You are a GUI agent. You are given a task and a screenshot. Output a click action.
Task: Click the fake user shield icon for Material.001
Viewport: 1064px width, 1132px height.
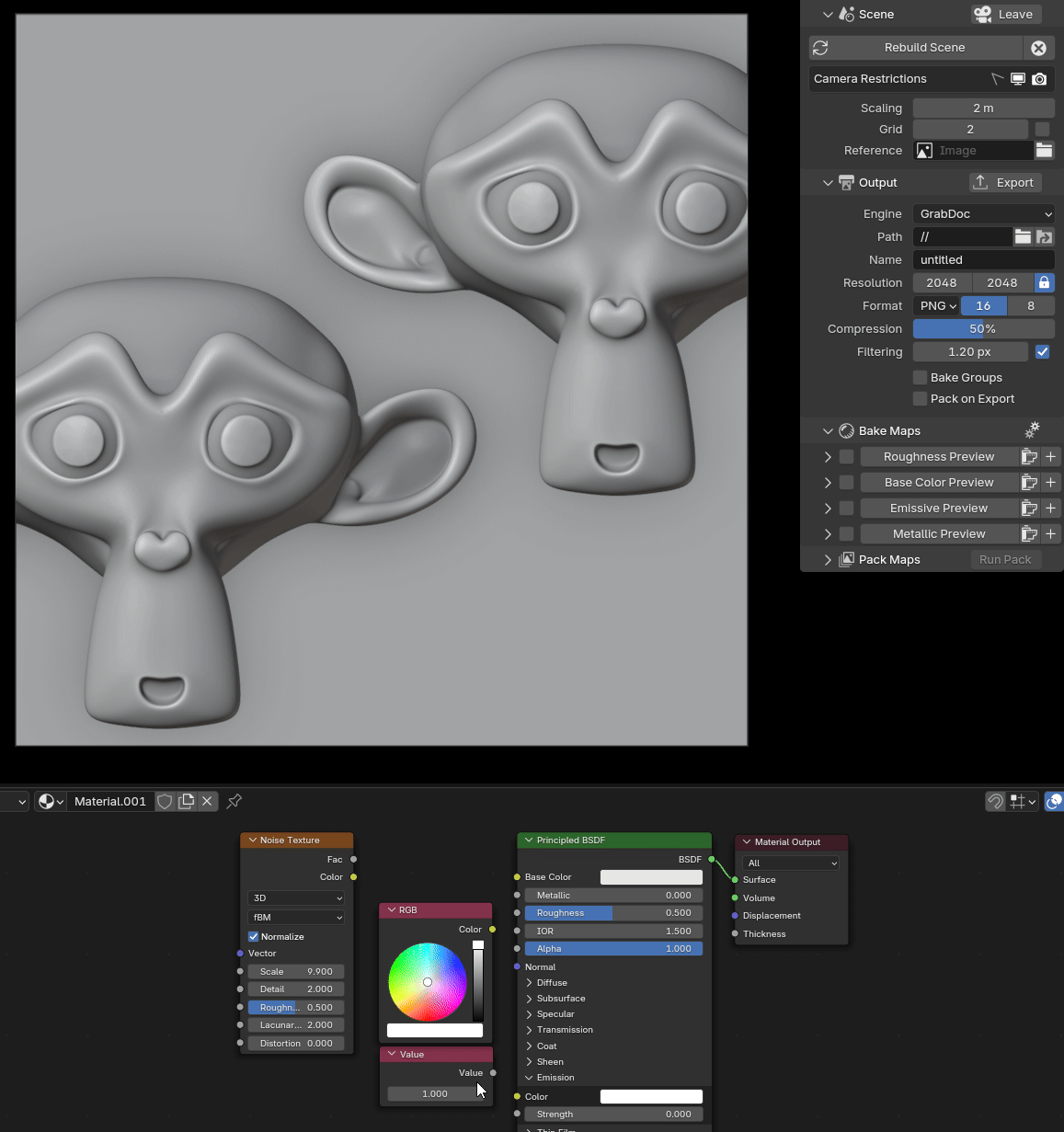point(164,801)
